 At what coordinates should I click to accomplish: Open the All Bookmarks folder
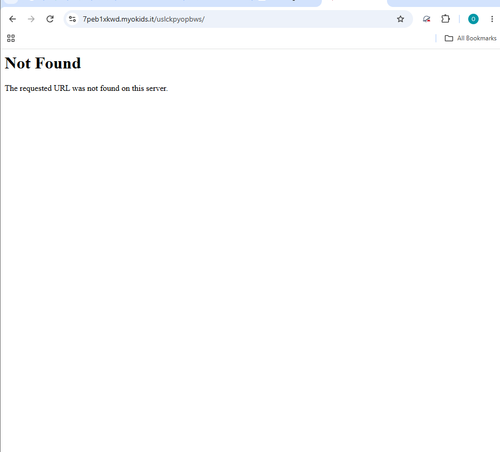[470, 38]
